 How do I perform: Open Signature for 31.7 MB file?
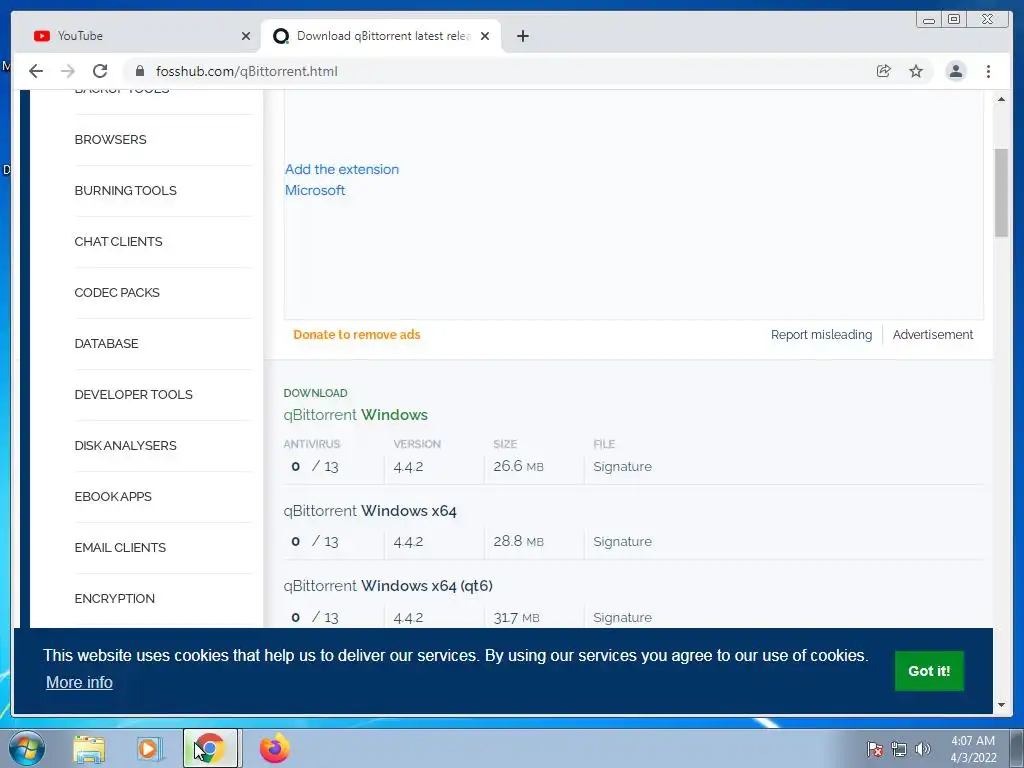point(622,617)
